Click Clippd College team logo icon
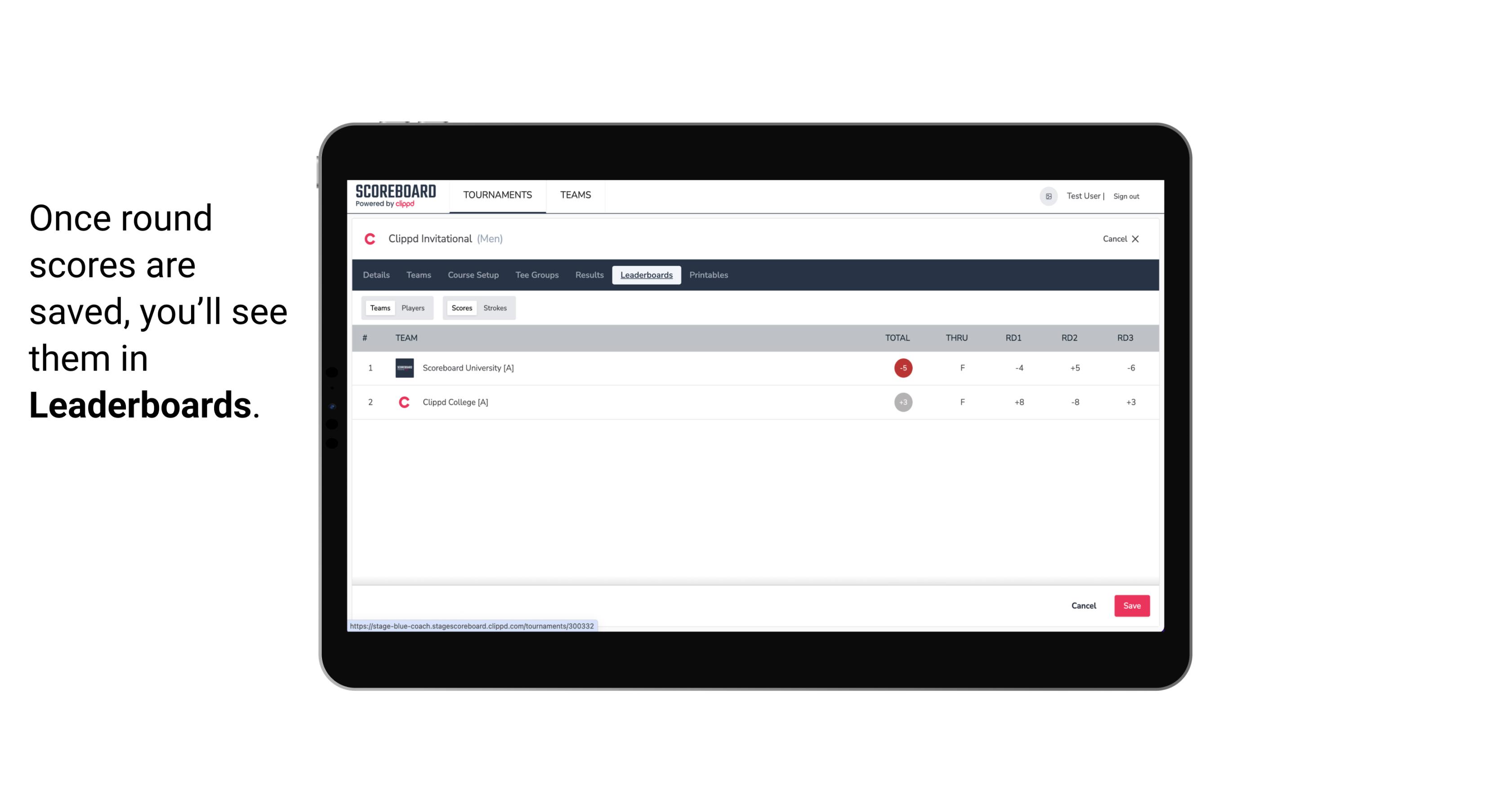 [x=403, y=402]
